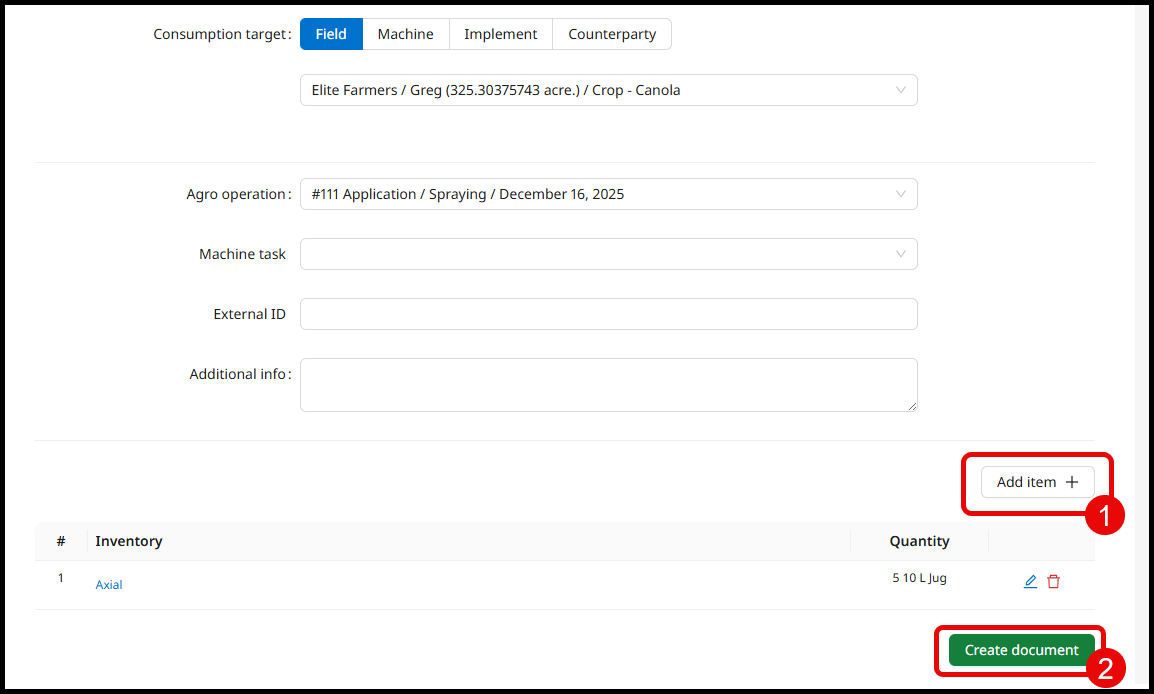
Task: Grab the Additional info resize handle
Action: 911,405
